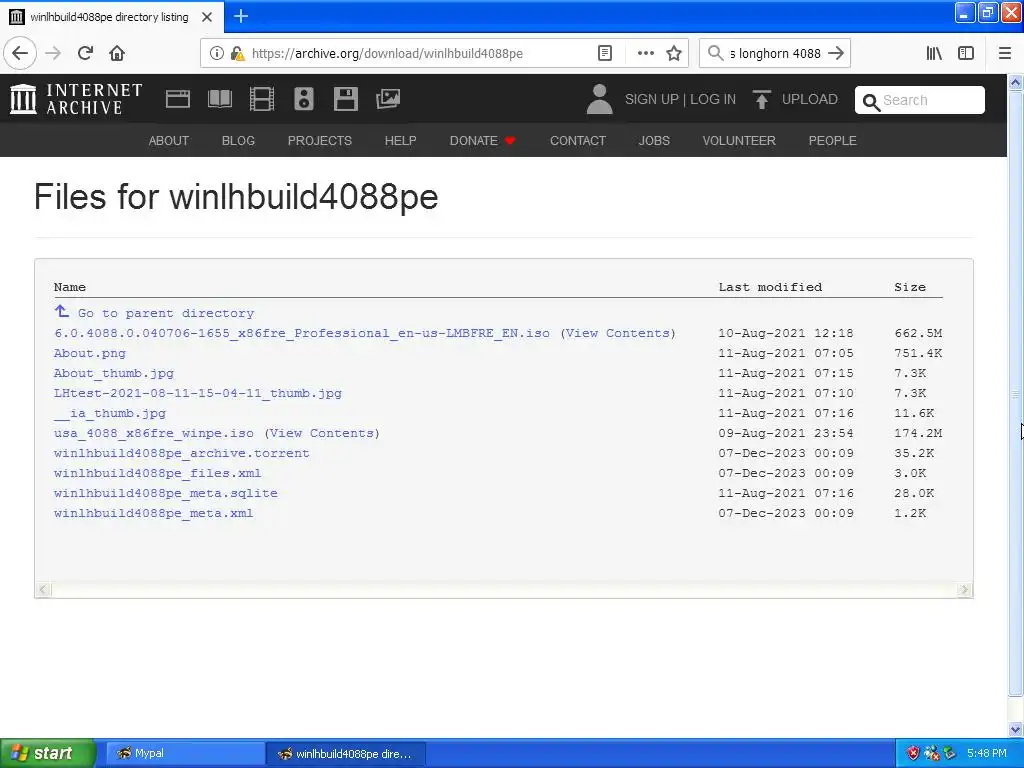
Task: Bookmark this page with the star icon
Action: point(674,54)
